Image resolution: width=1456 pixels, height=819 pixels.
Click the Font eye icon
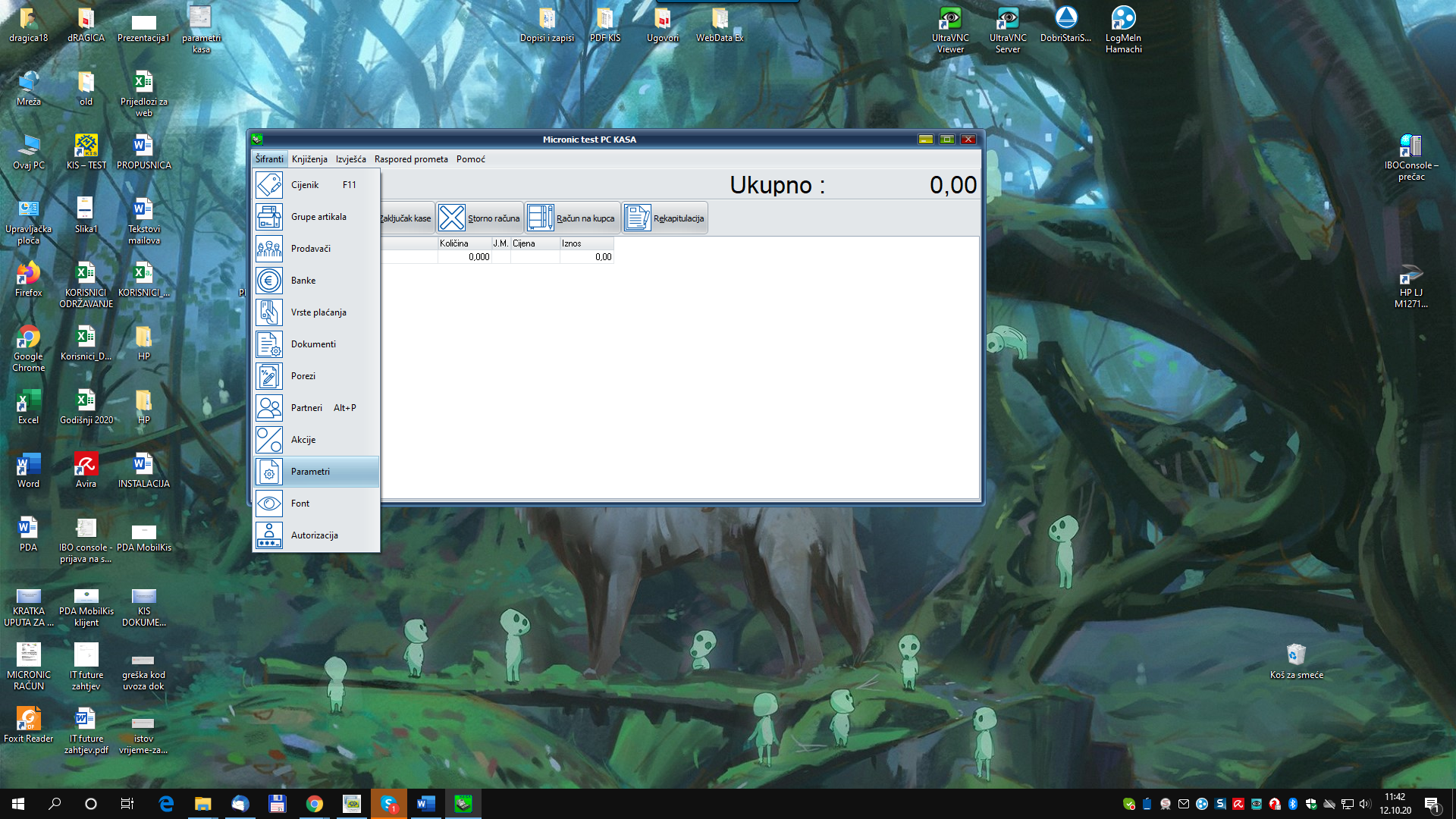(269, 504)
